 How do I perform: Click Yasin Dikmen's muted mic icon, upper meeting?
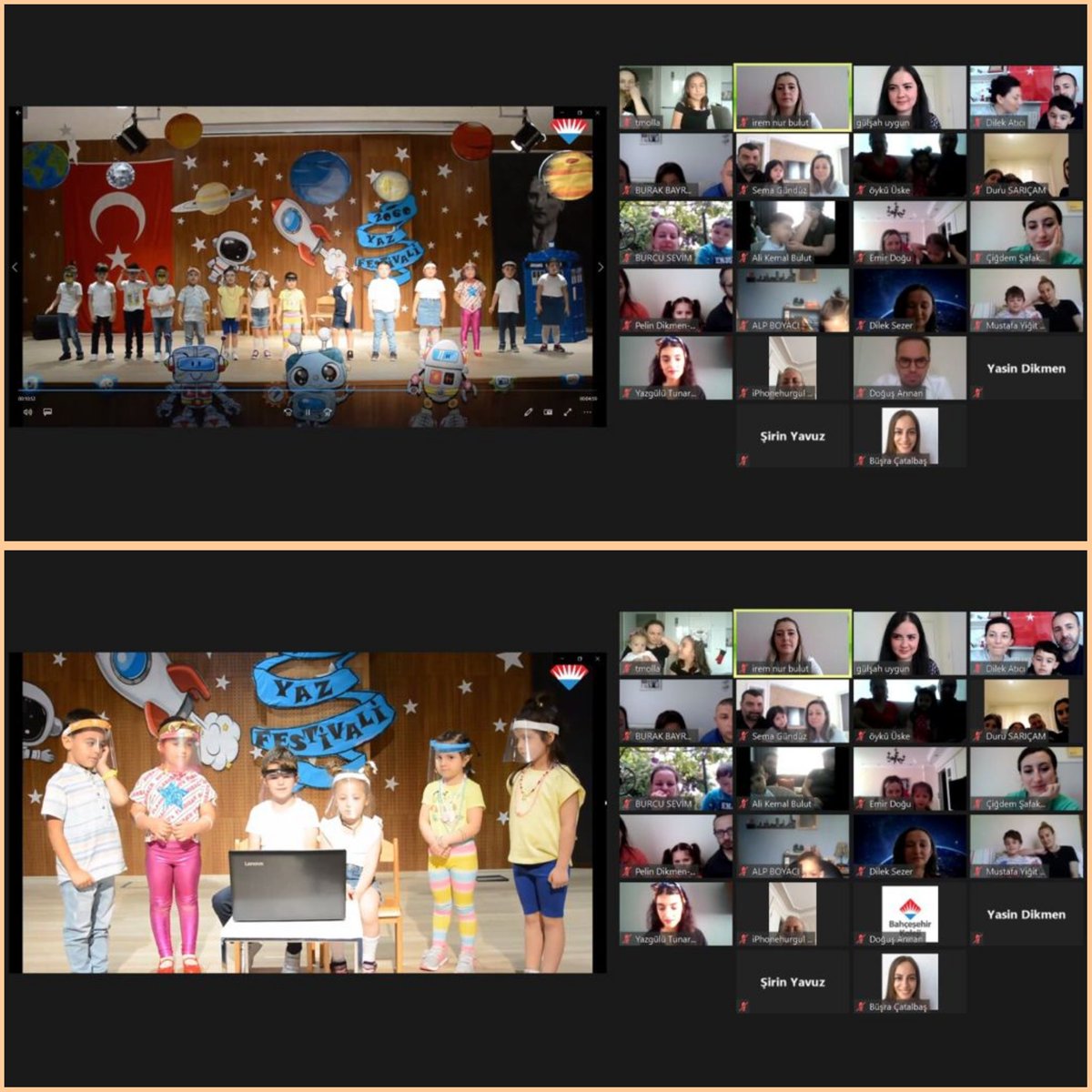pos(976,393)
